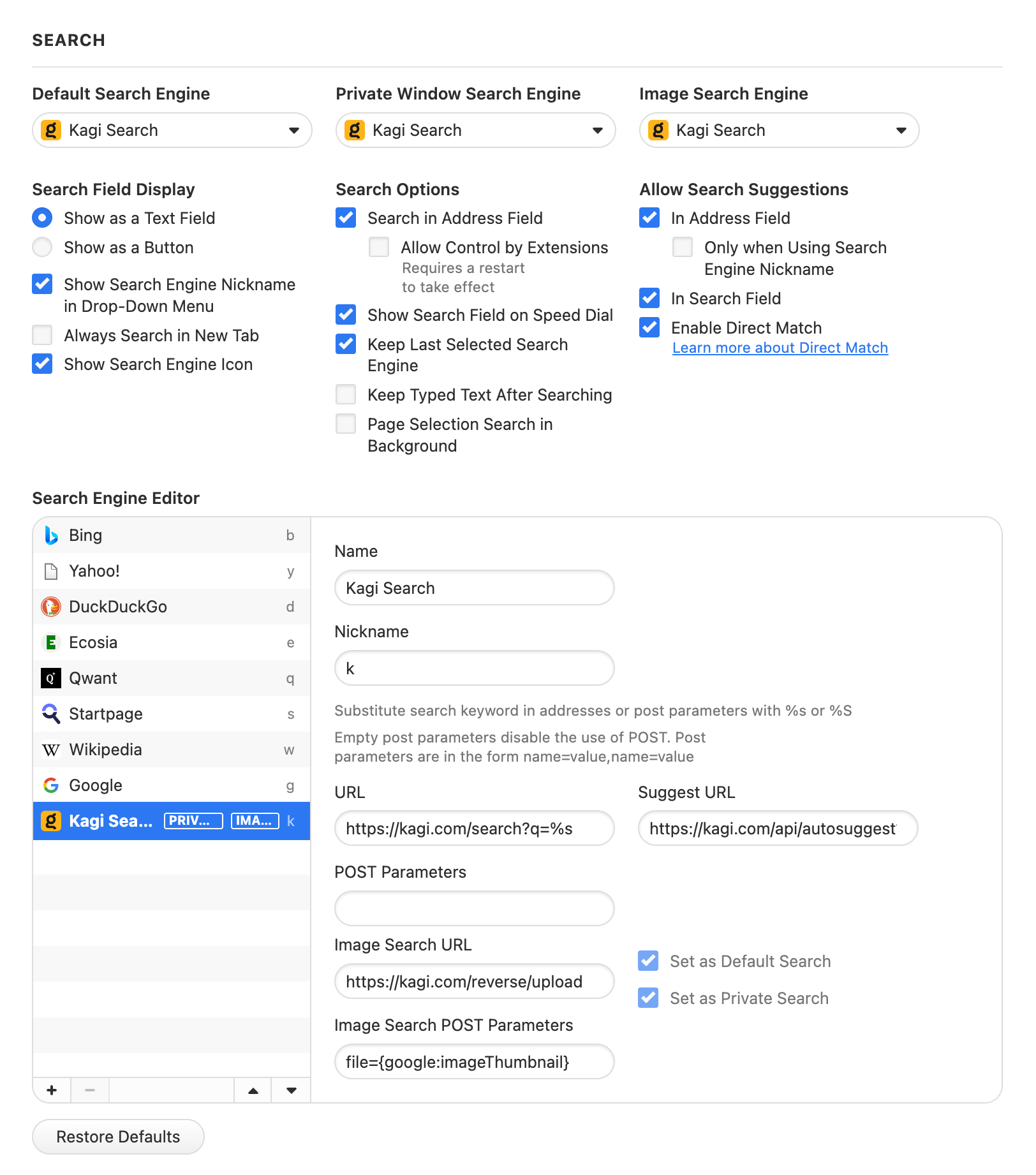Select Qwant in the engine list

point(172,678)
